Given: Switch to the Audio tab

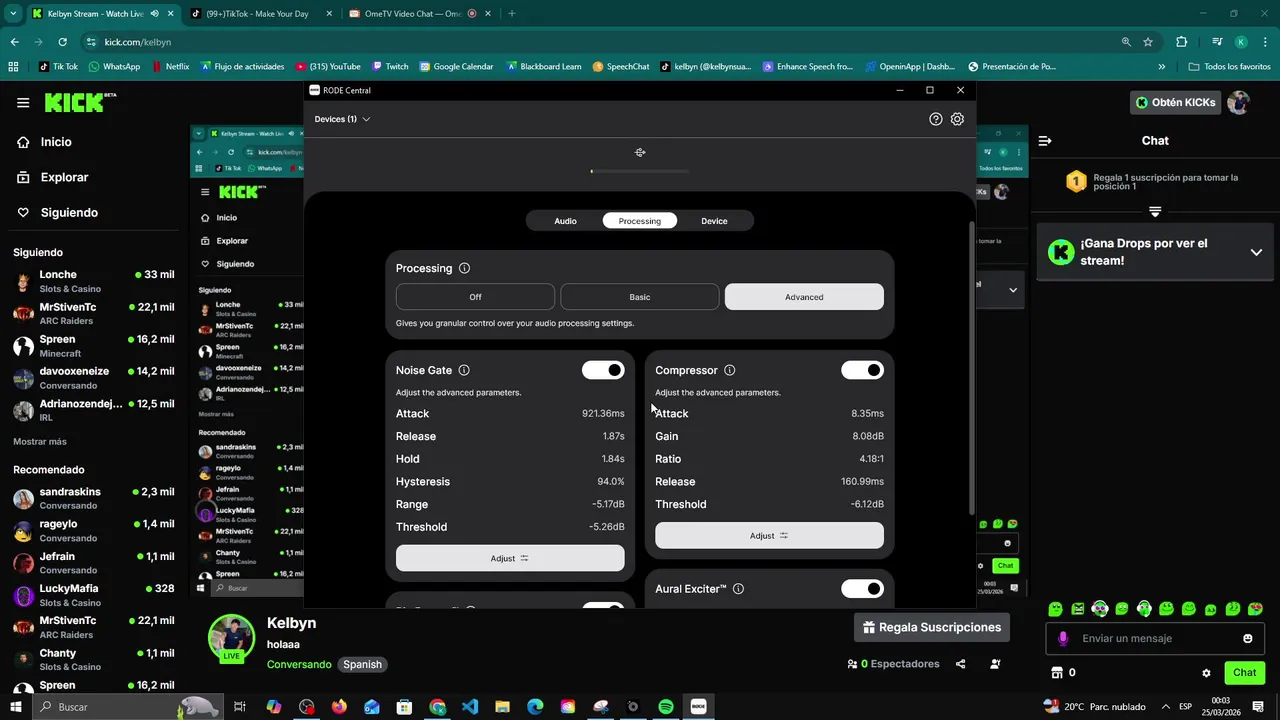Looking at the screenshot, I should (x=565, y=221).
